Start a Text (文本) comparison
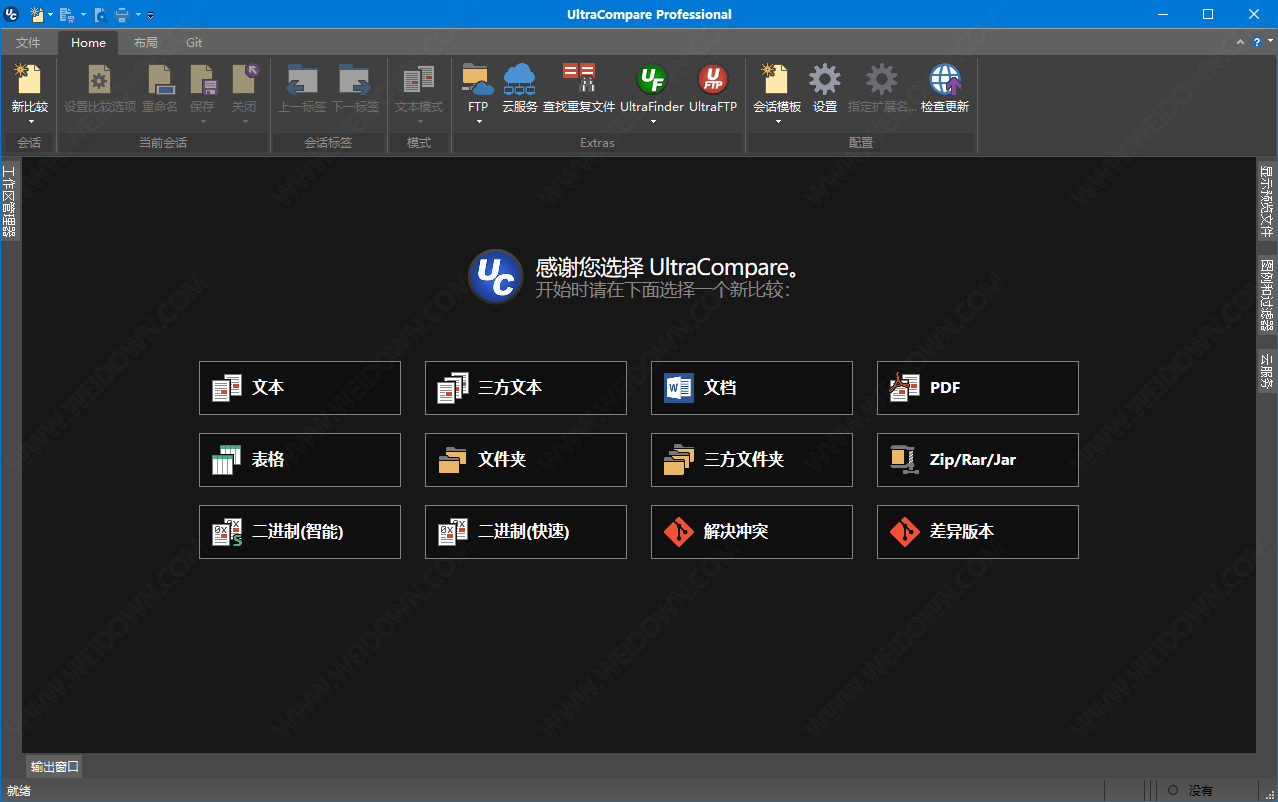 (x=300, y=388)
